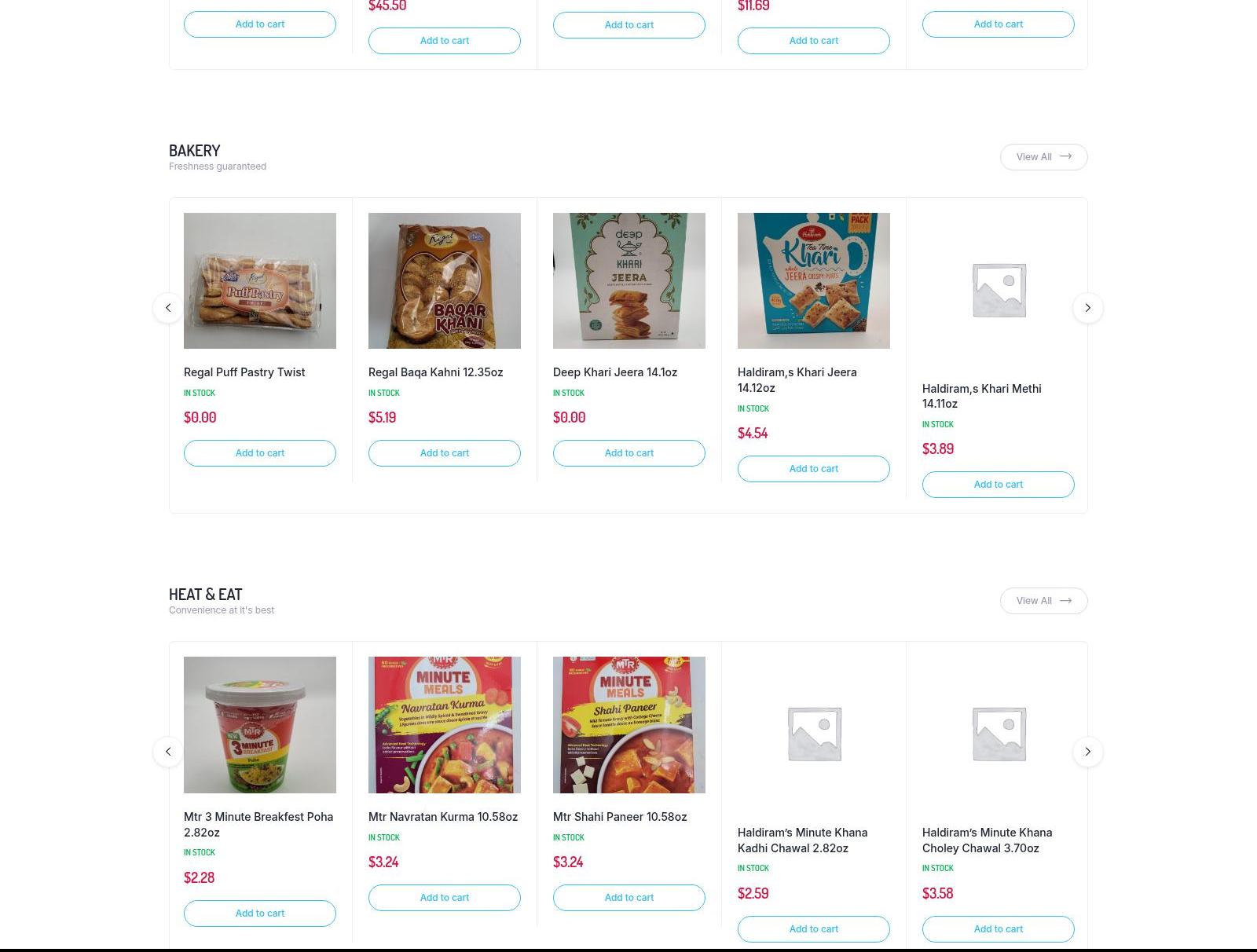The width and height of the screenshot is (1257, 952).
Task: Add Haldiram's Minute Khana Kadhi Chawal to cart
Action: tap(814, 929)
